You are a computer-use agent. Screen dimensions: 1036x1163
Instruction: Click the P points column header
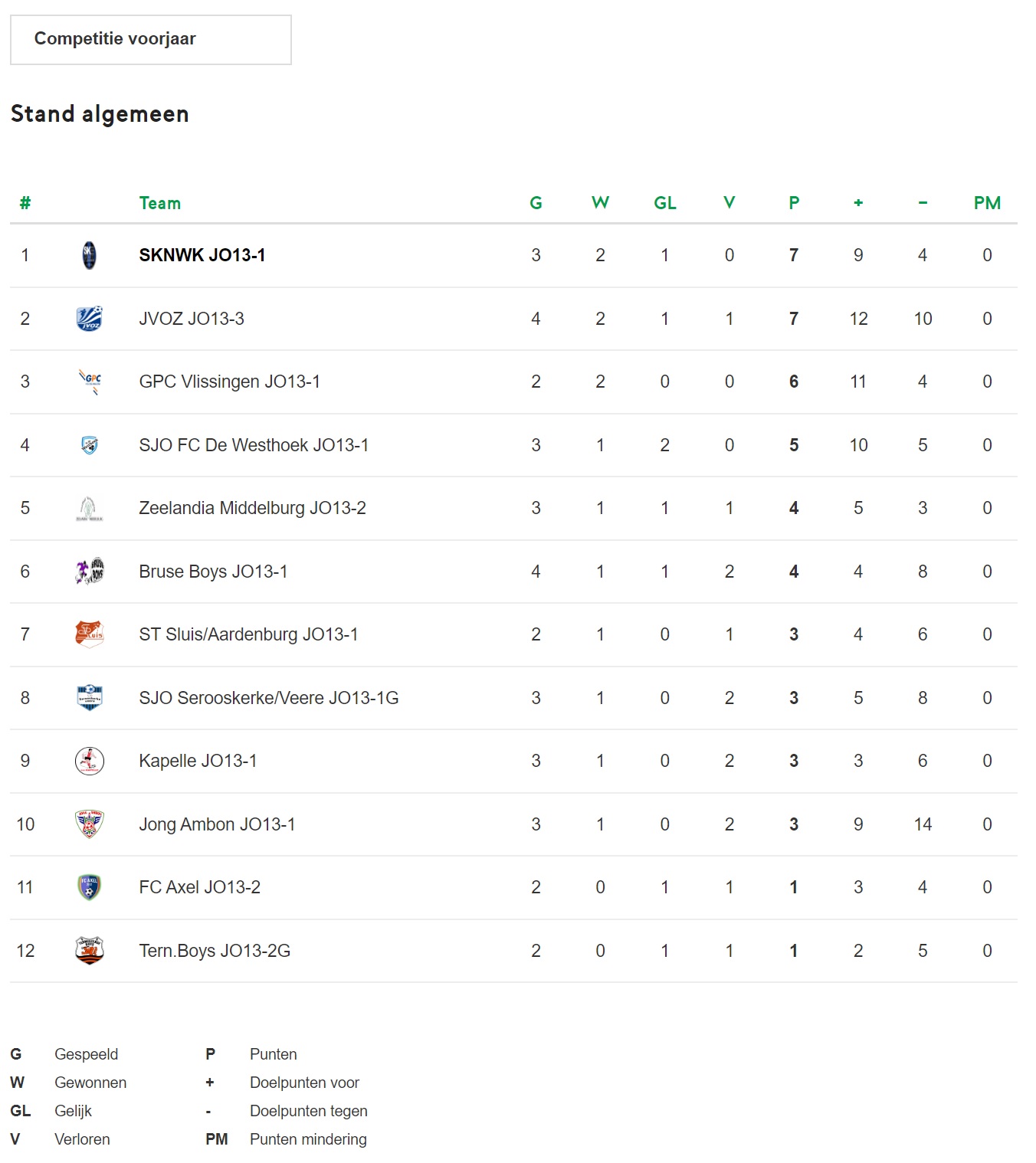[794, 203]
